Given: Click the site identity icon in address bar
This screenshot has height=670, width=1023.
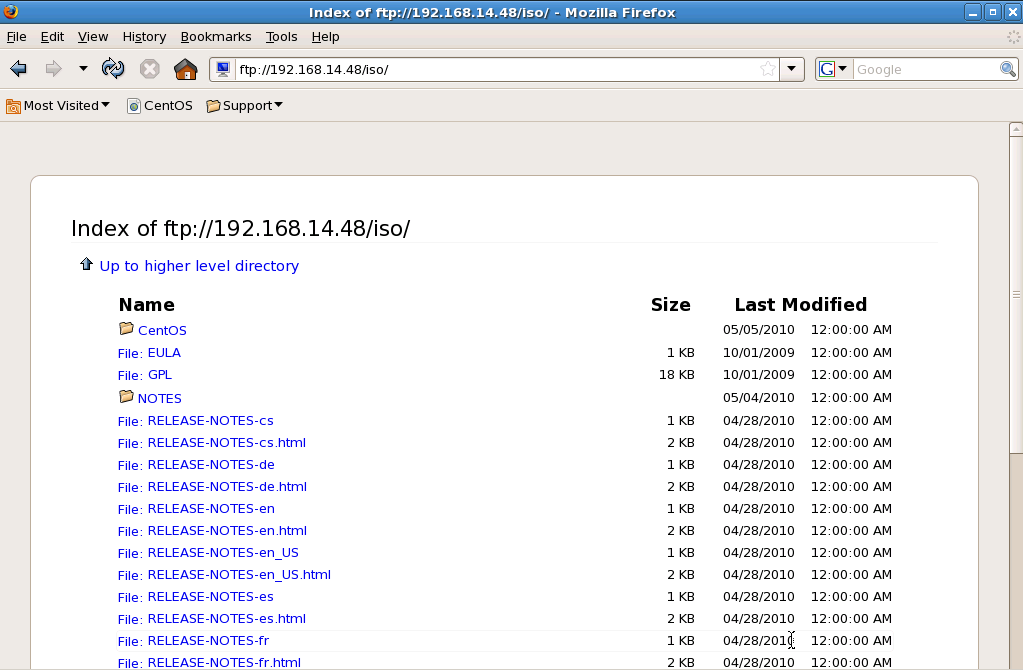Looking at the screenshot, I should tap(223, 69).
